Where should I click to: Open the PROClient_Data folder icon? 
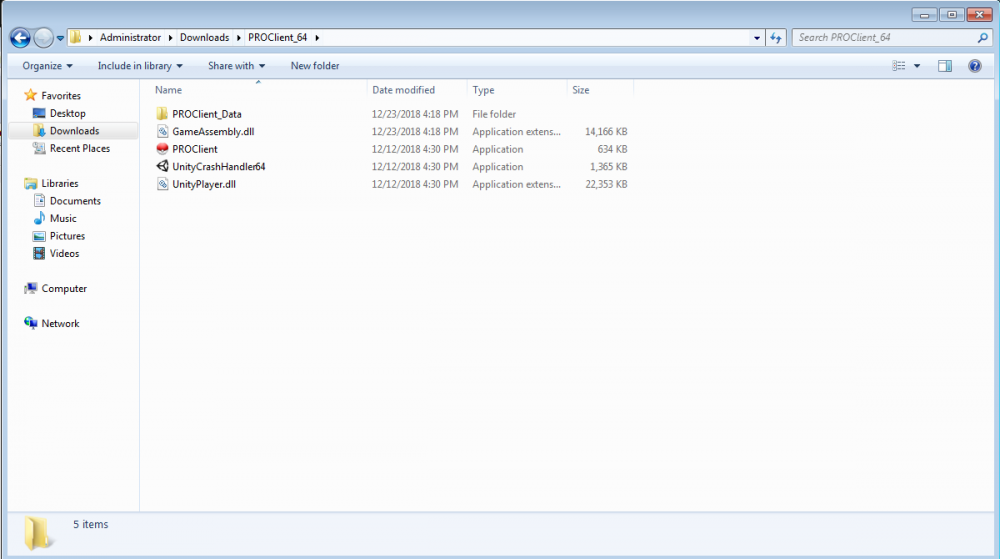[x=163, y=114]
